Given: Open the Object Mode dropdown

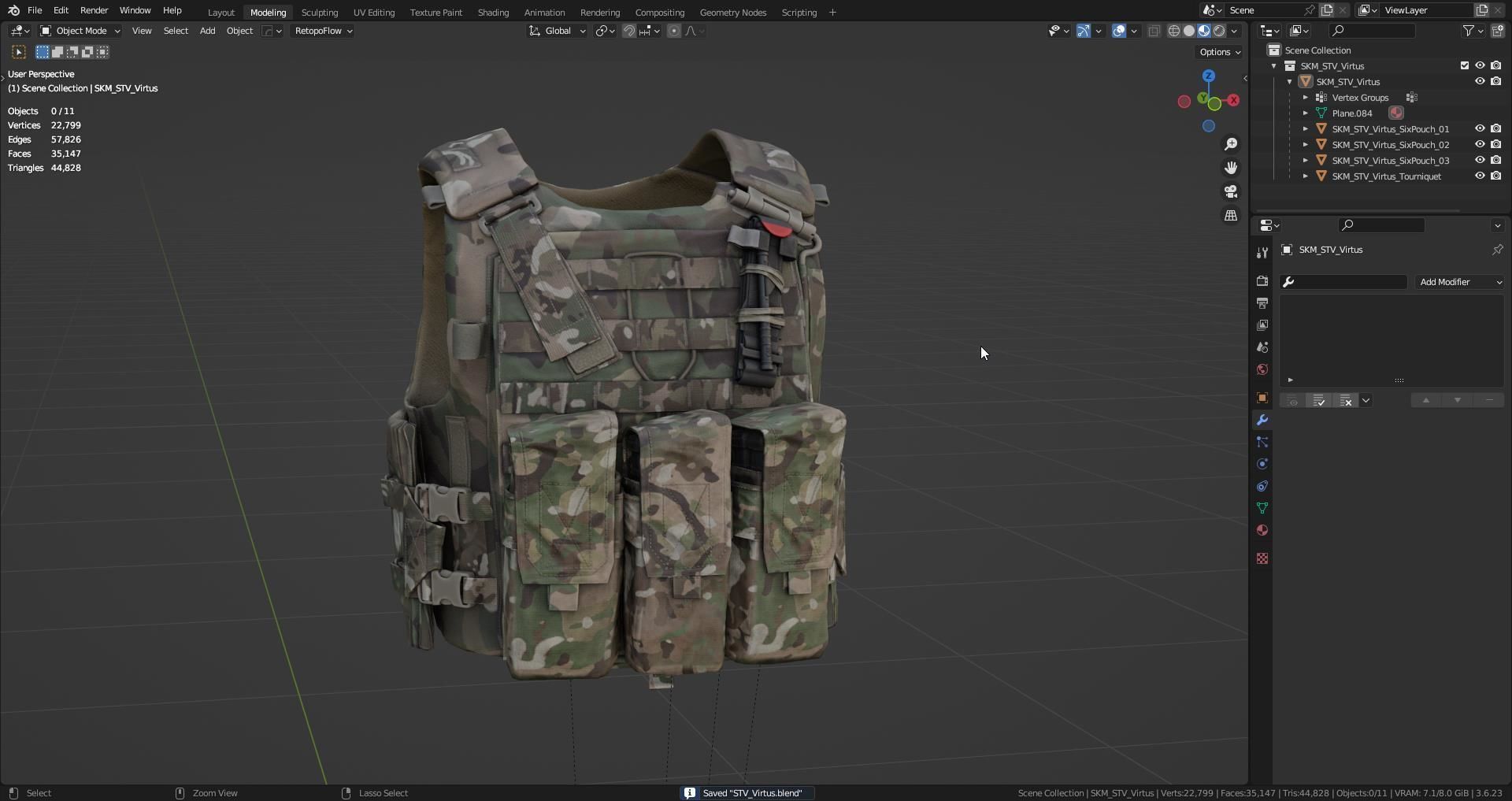Looking at the screenshot, I should pos(80,31).
